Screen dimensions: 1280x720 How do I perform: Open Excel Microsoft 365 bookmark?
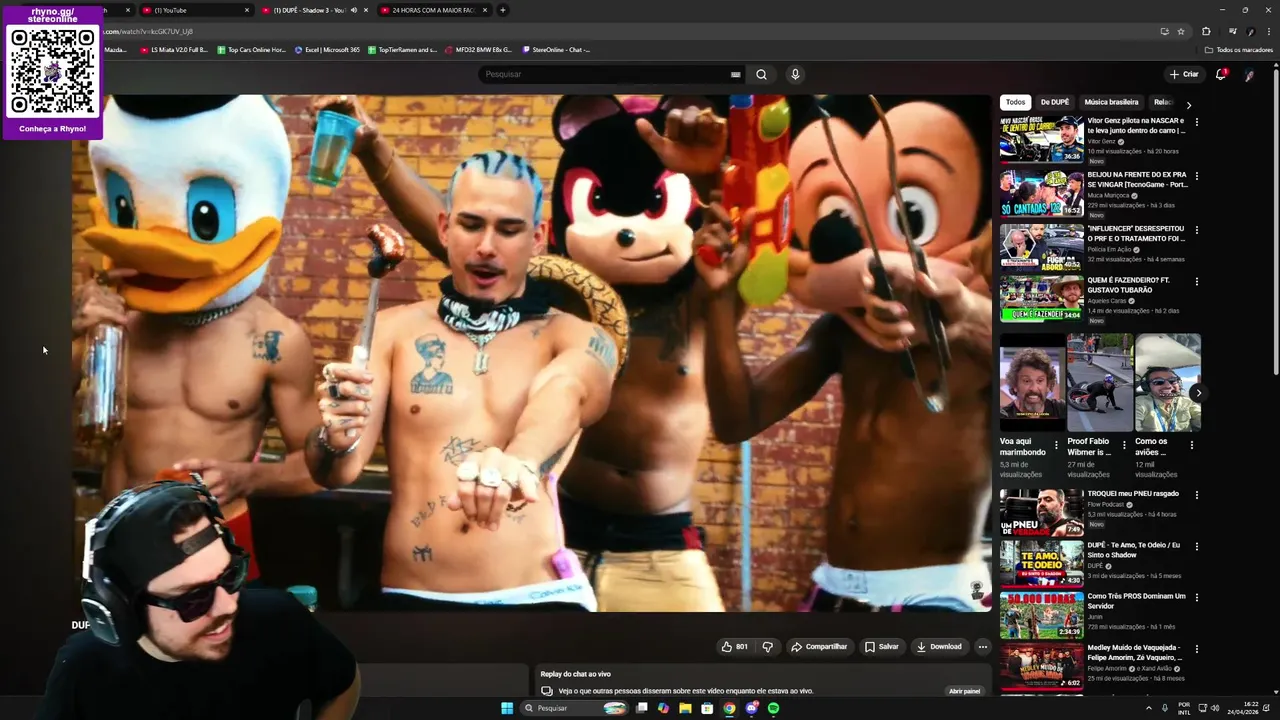(x=327, y=49)
